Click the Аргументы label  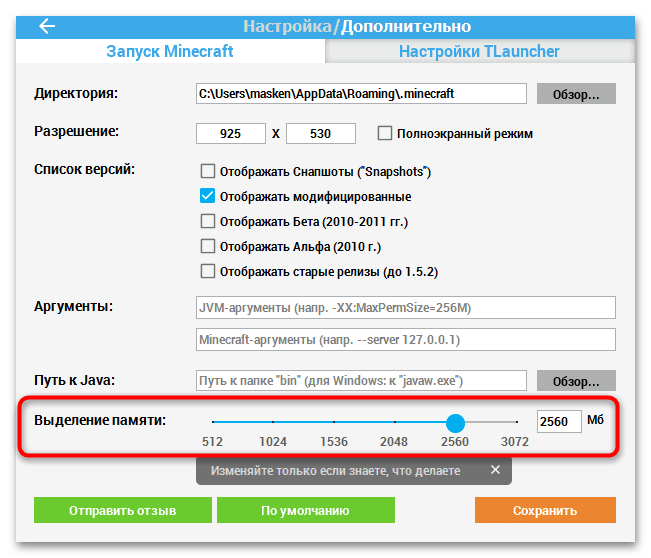[73, 306]
